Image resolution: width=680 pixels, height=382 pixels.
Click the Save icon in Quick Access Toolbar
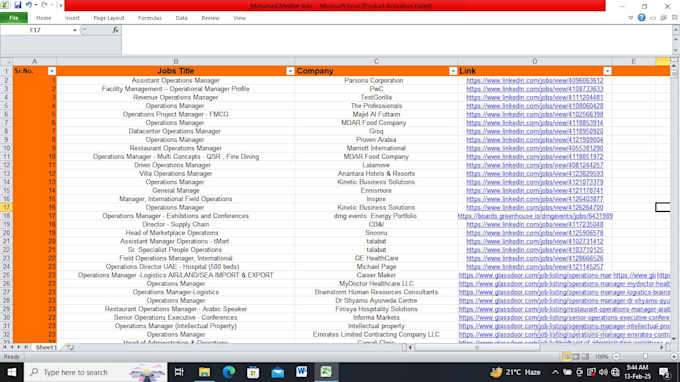coord(17,5)
